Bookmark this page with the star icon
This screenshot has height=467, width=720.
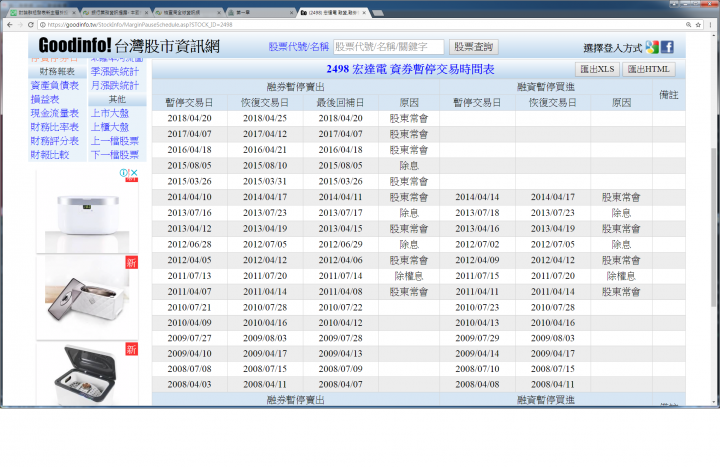(x=698, y=25)
